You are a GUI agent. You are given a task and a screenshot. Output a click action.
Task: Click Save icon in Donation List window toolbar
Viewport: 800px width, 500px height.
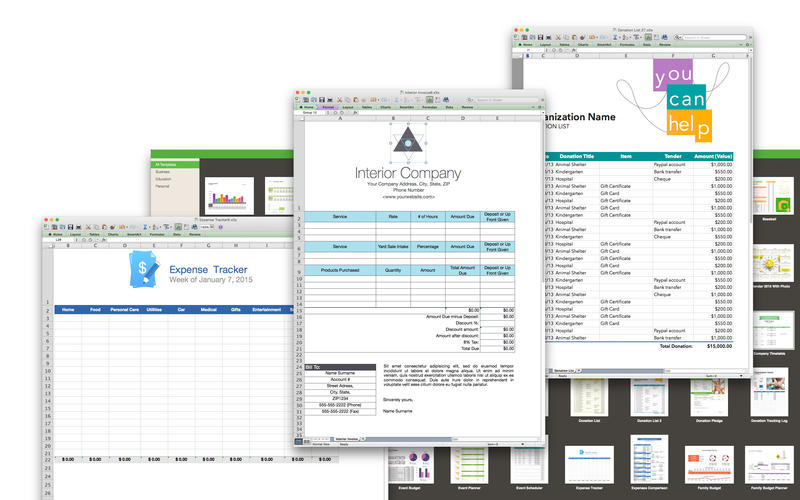(540, 37)
